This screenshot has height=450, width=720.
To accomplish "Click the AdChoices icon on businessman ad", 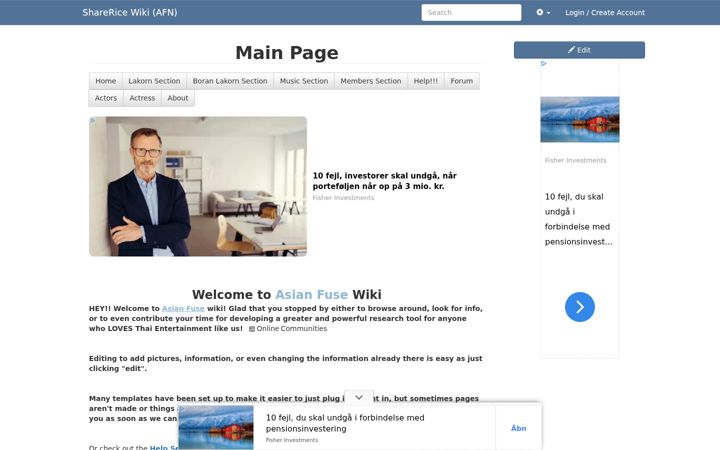I will coord(93,120).
